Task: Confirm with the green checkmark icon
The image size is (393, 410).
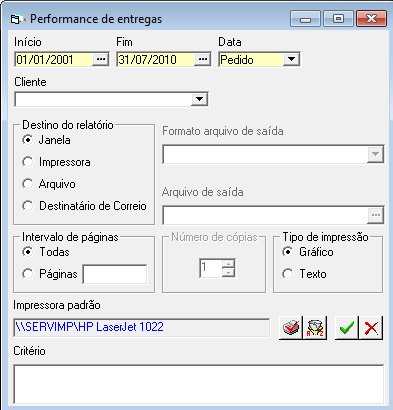Action: (347, 328)
